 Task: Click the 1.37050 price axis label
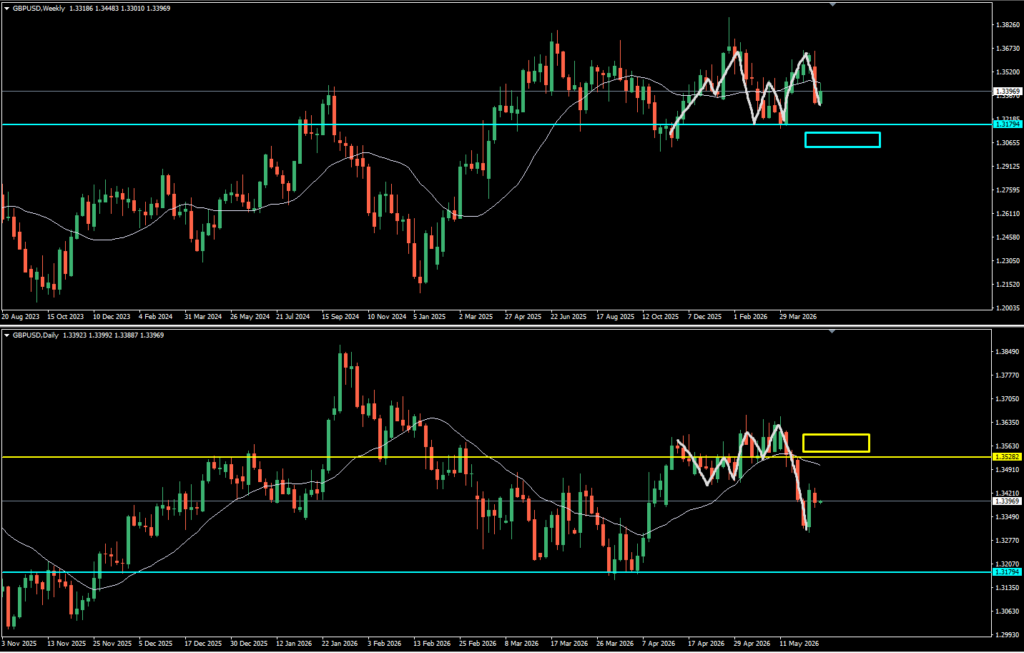tap(1009, 399)
